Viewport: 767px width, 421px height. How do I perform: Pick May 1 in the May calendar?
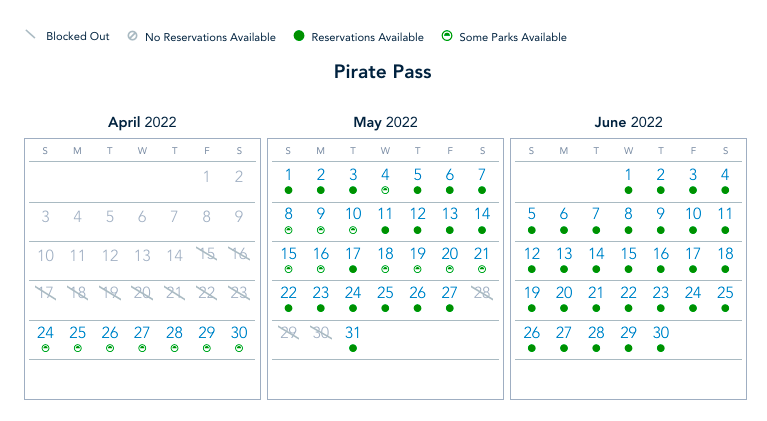coord(288,175)
